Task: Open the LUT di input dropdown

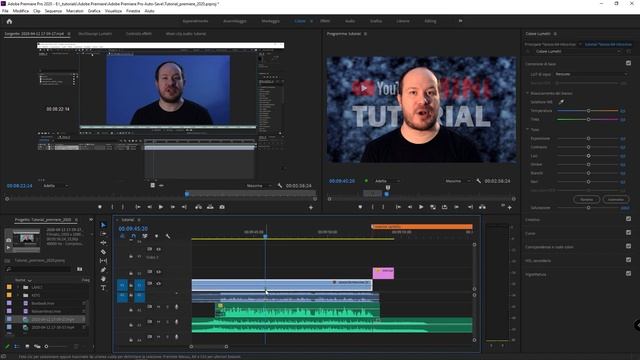Action: point(591,74)
